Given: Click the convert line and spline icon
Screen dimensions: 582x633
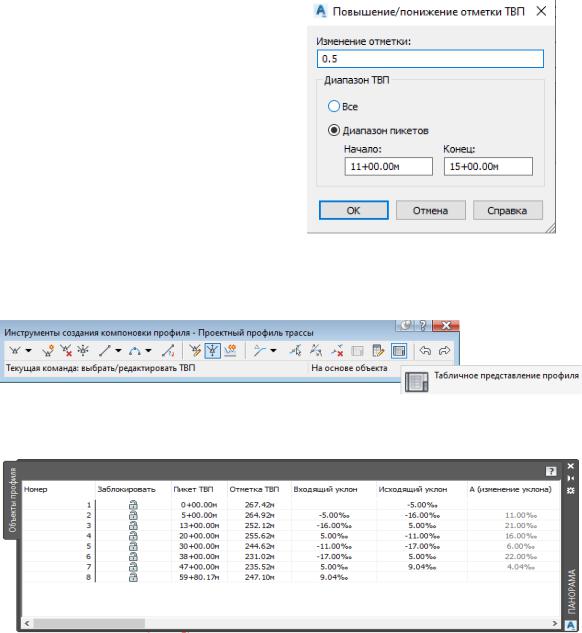Looking at the screenshot, I should pos(168,350).
